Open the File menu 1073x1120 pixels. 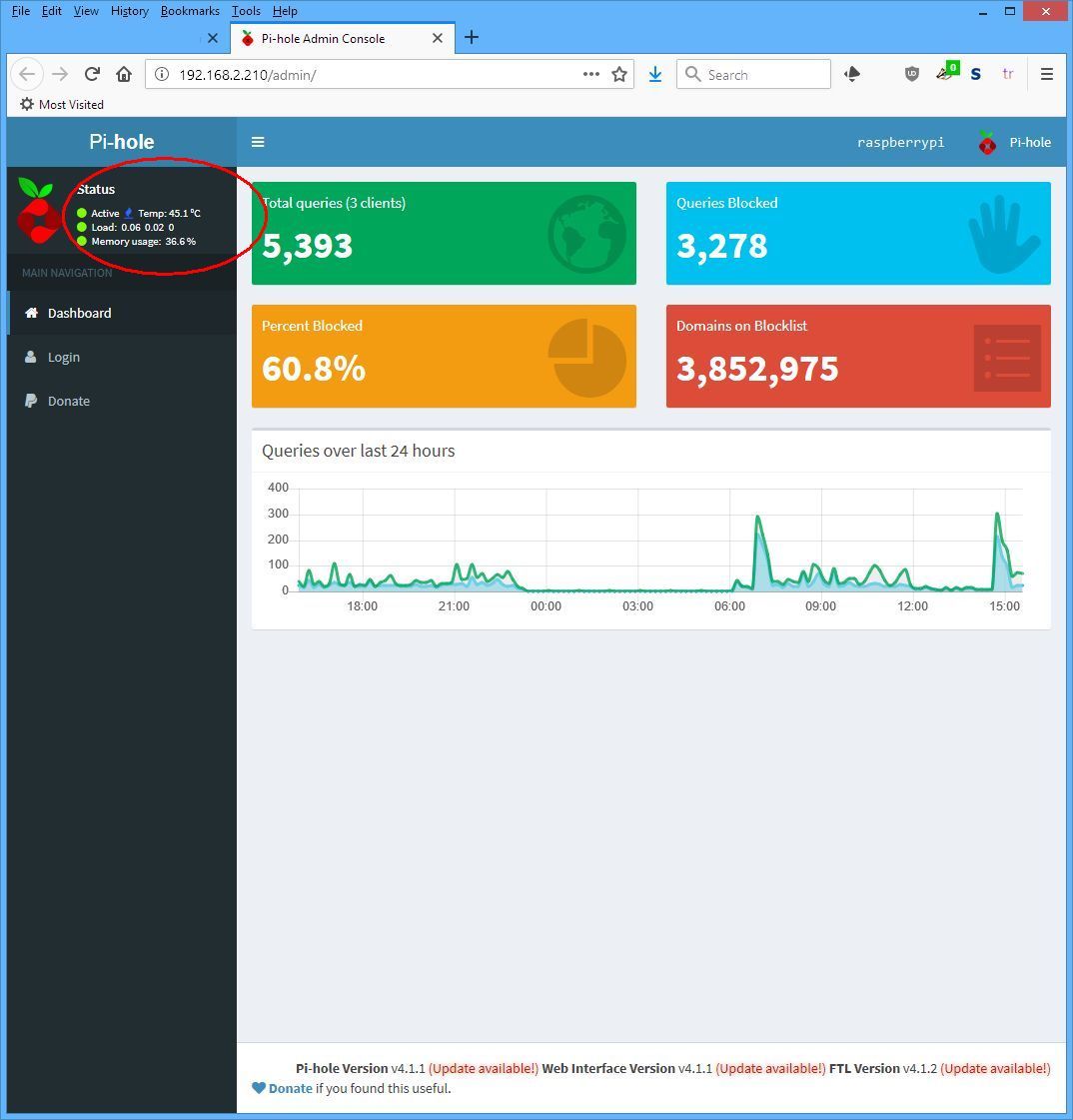[x=21, y=11]
